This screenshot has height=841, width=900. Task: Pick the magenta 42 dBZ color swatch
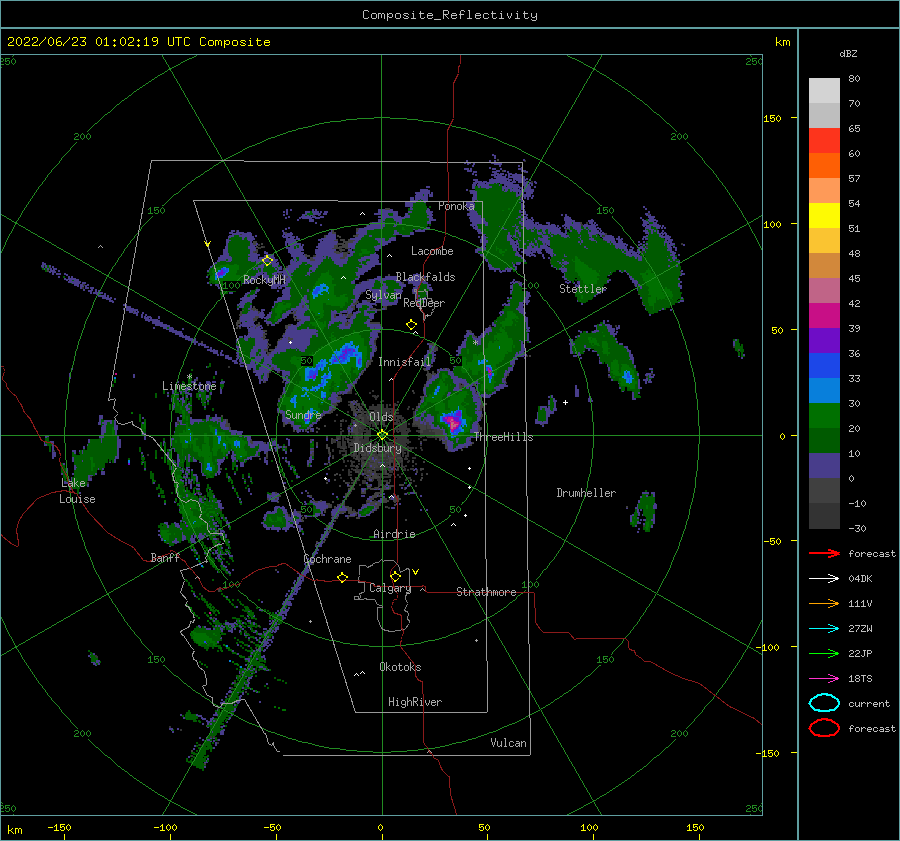point(824,315)
